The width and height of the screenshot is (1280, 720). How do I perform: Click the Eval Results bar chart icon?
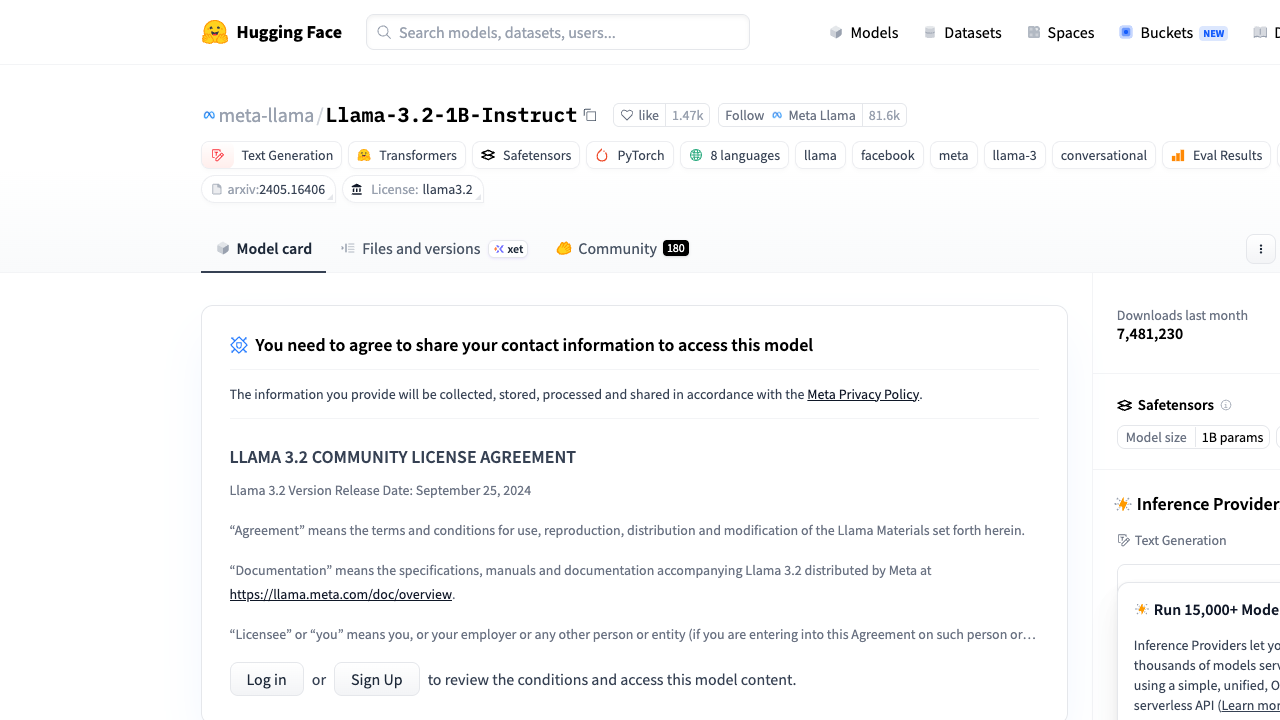click(1178, 155)
